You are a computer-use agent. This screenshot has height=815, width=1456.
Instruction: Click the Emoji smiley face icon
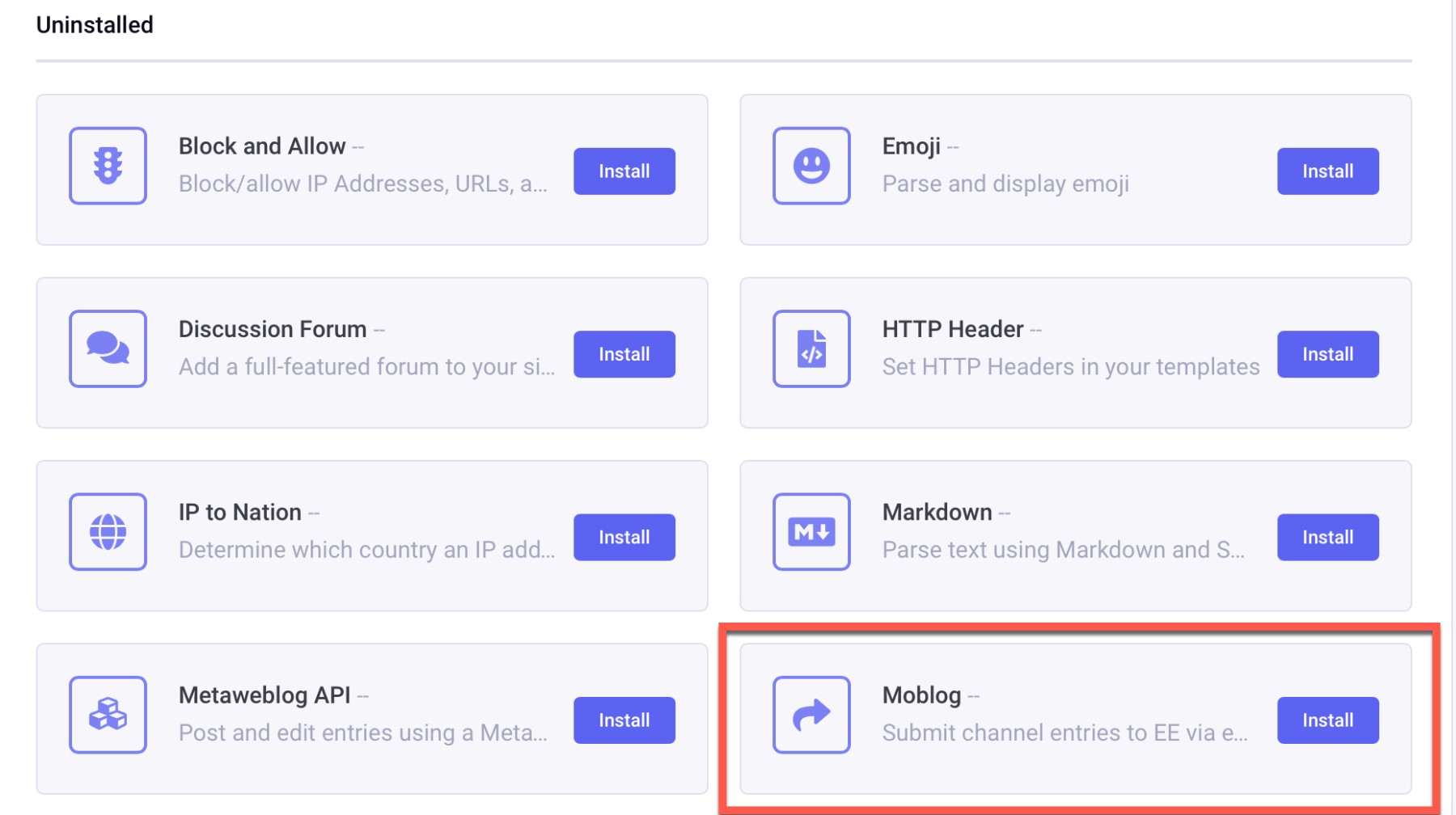pos(811,166)
